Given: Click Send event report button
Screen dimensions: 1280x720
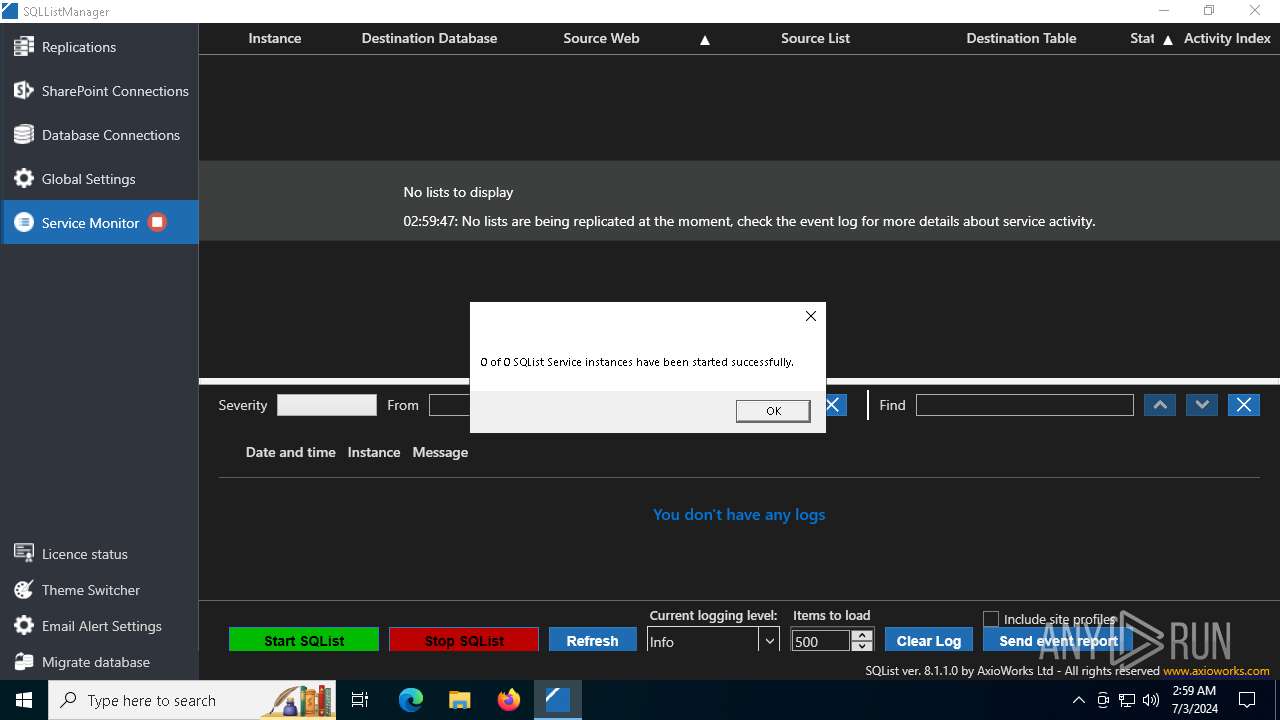Looking at the screenshot, I should click(x=1058, y=640).
